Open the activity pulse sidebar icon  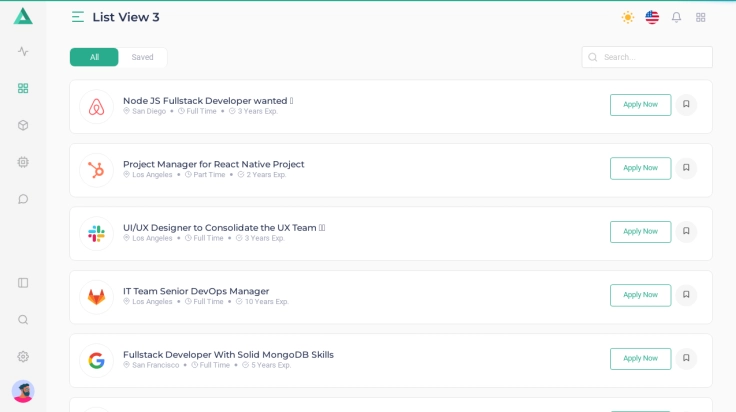click(x=23, y=51)
